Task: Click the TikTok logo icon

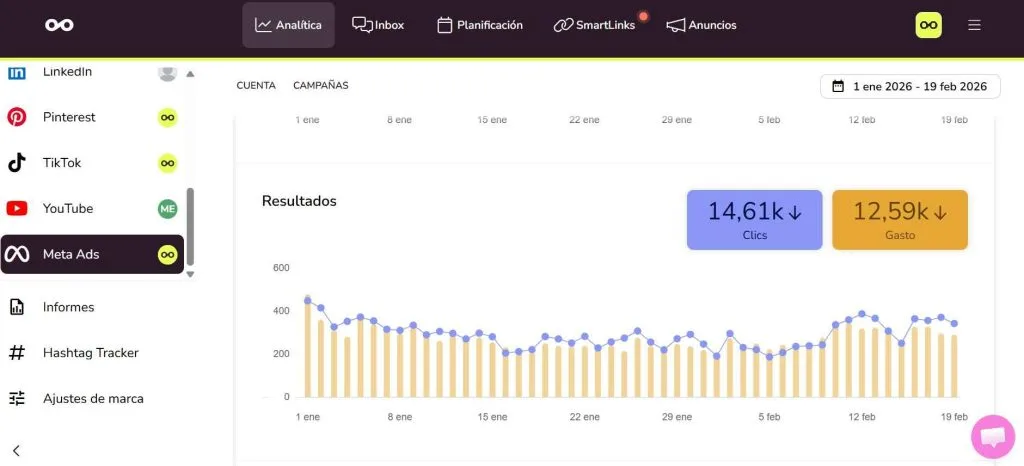Action: pyautogui.click(x=16, y=163)
